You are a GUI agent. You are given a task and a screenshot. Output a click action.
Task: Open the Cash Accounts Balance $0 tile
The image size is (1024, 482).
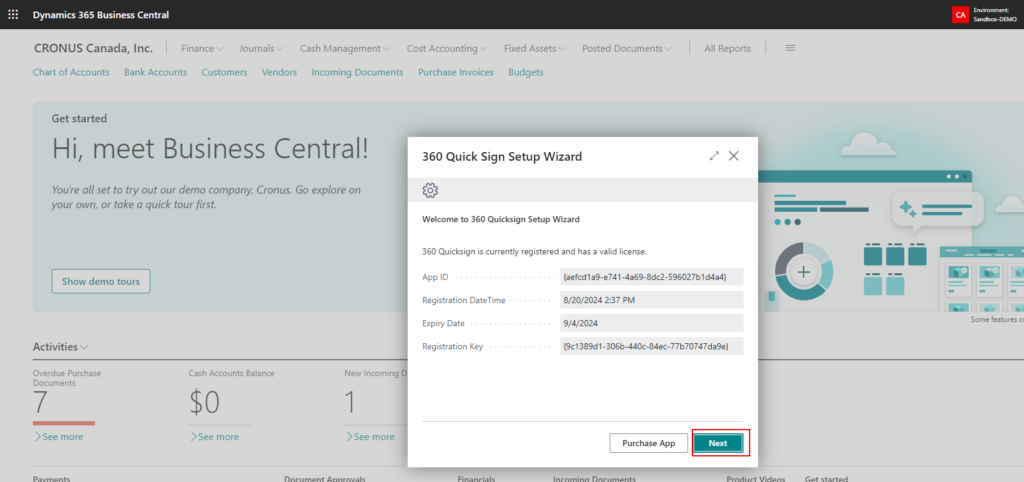pos(204,403)
